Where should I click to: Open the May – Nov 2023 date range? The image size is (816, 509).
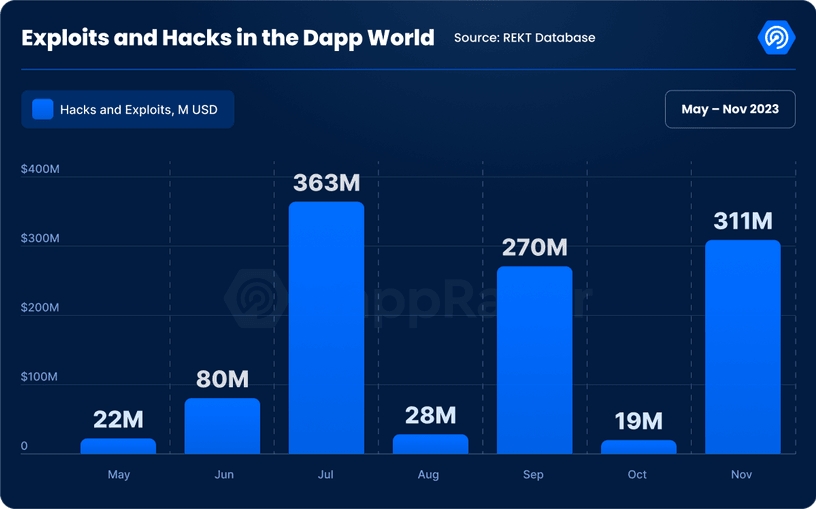[729, 109]
